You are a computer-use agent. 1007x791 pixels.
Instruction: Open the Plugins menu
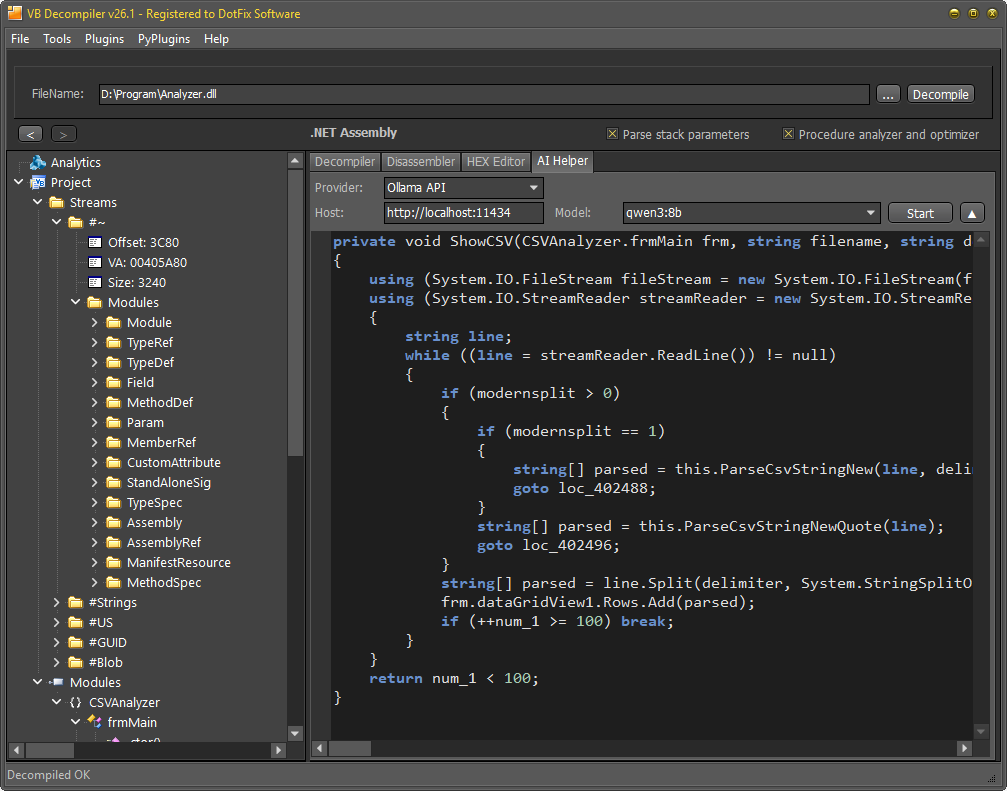click(105, 39)
